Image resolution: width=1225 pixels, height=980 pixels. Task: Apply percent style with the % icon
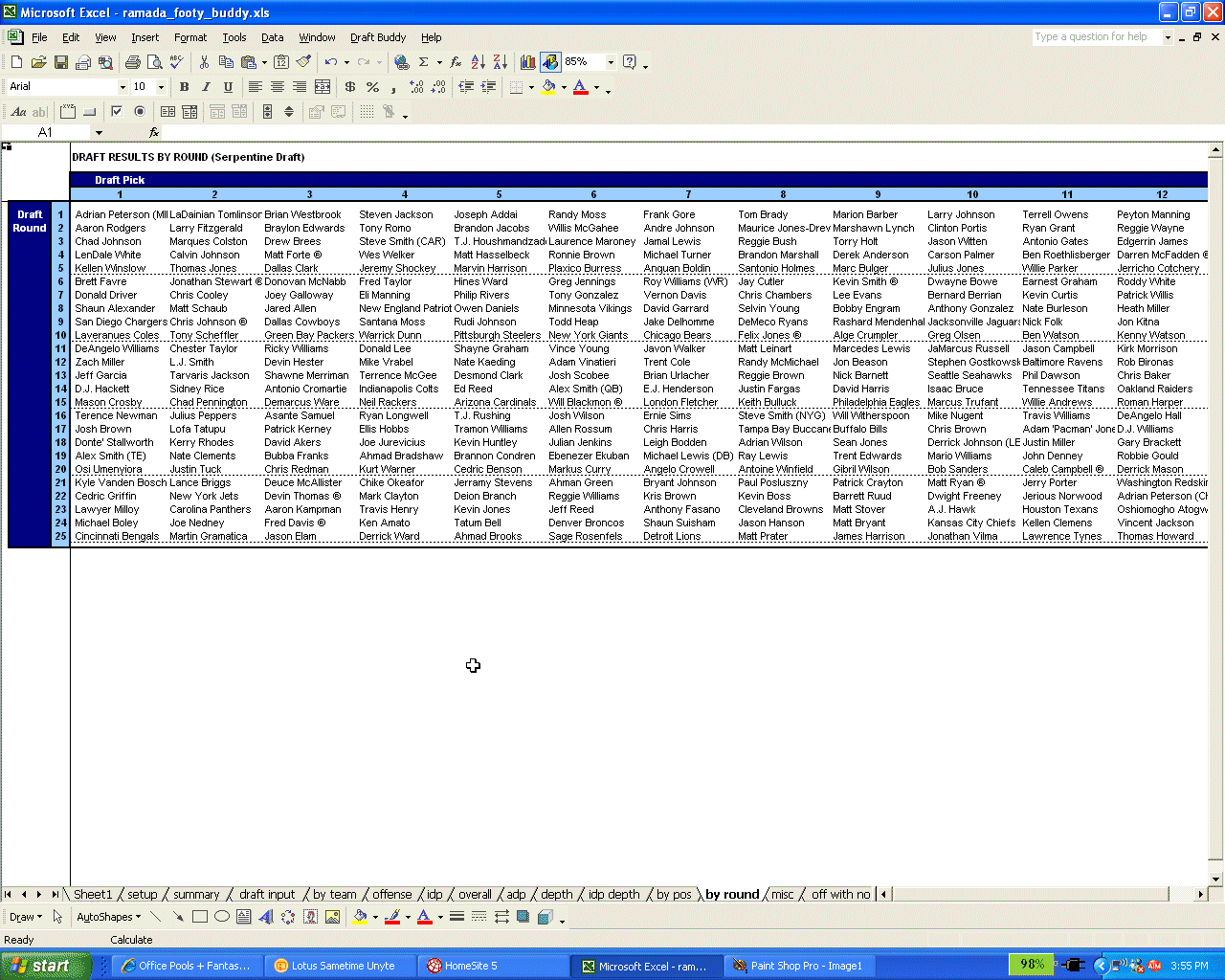[372, 87]
